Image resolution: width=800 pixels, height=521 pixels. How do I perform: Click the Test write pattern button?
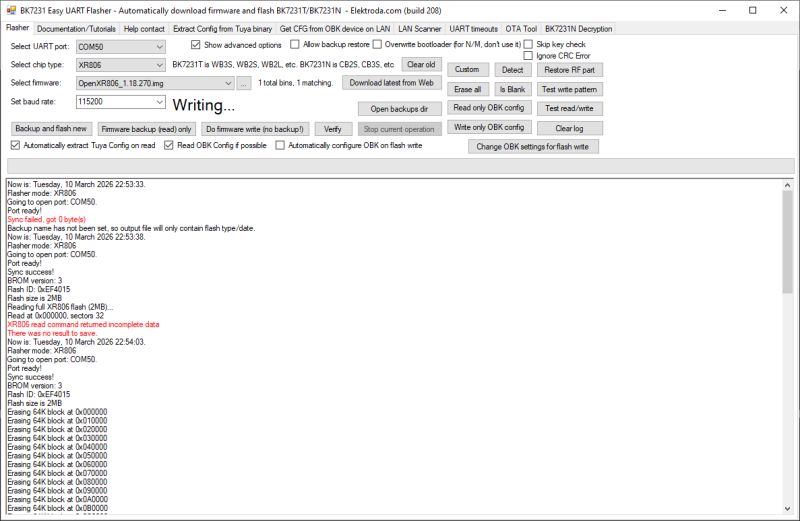(x=569, y=89)
